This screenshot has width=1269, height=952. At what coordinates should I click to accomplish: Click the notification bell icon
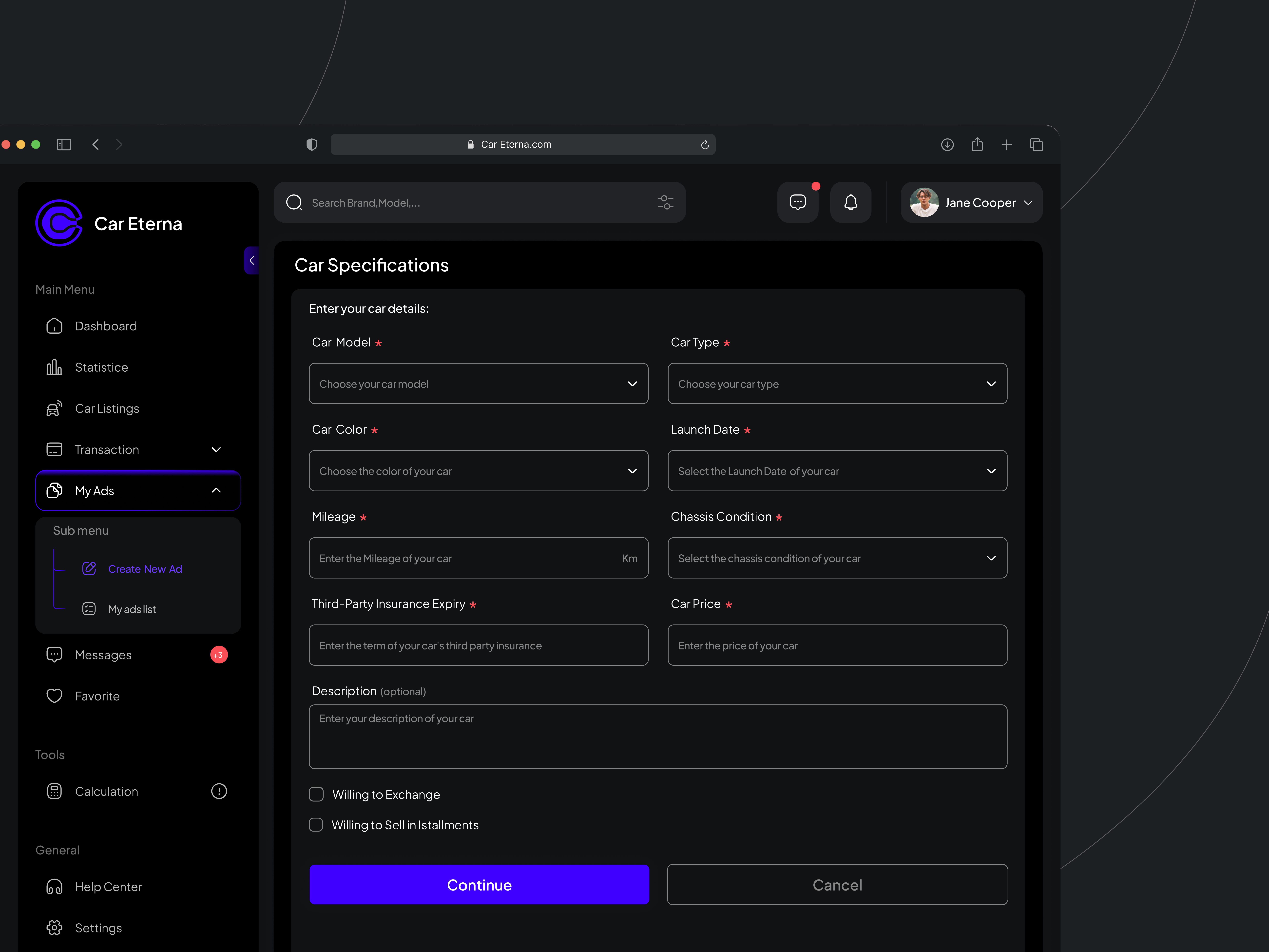tap(851, 202)
